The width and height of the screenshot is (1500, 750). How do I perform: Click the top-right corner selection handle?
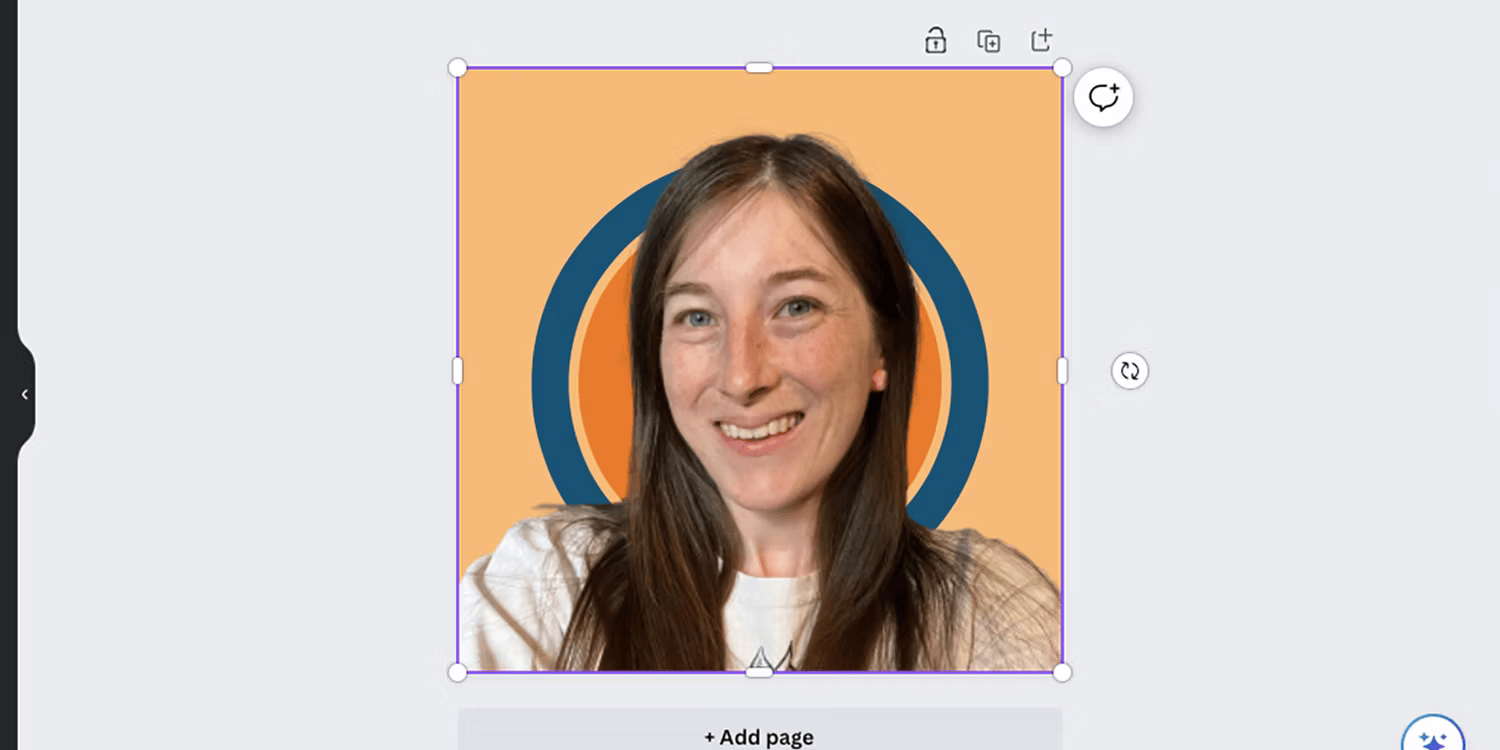(x=1062, y=68)
